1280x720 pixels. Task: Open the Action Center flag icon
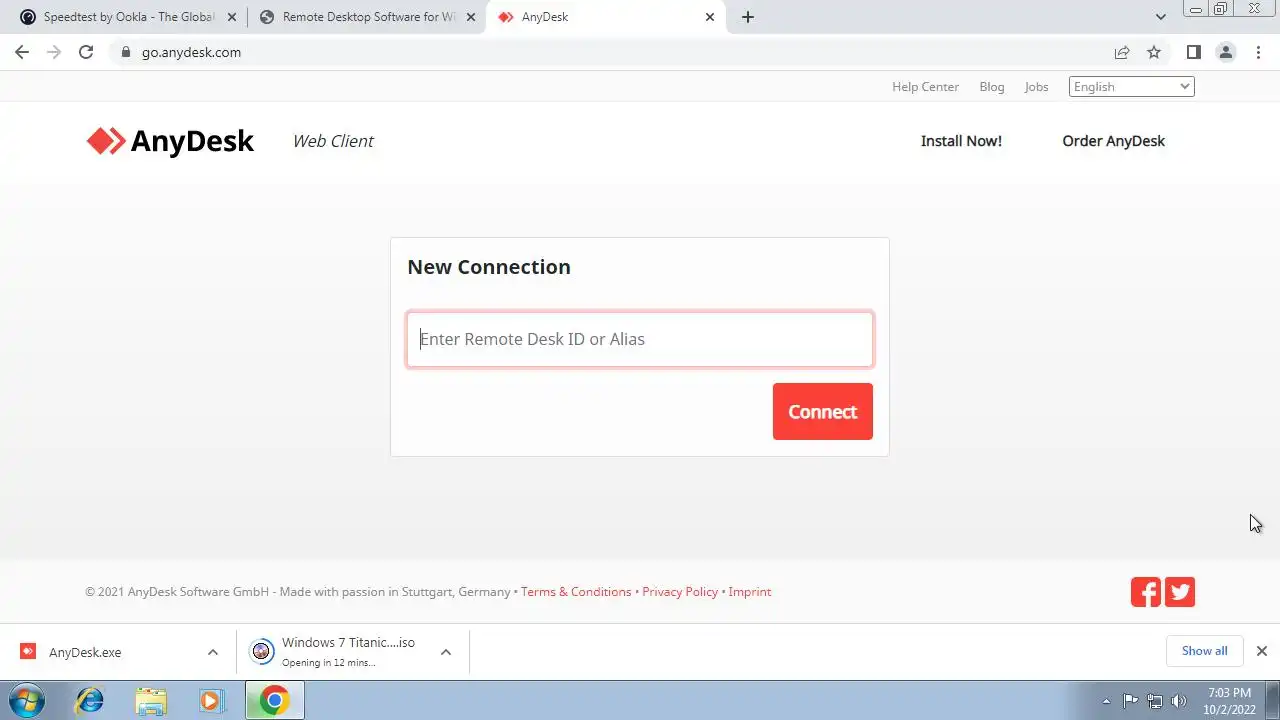(1131, 701)
